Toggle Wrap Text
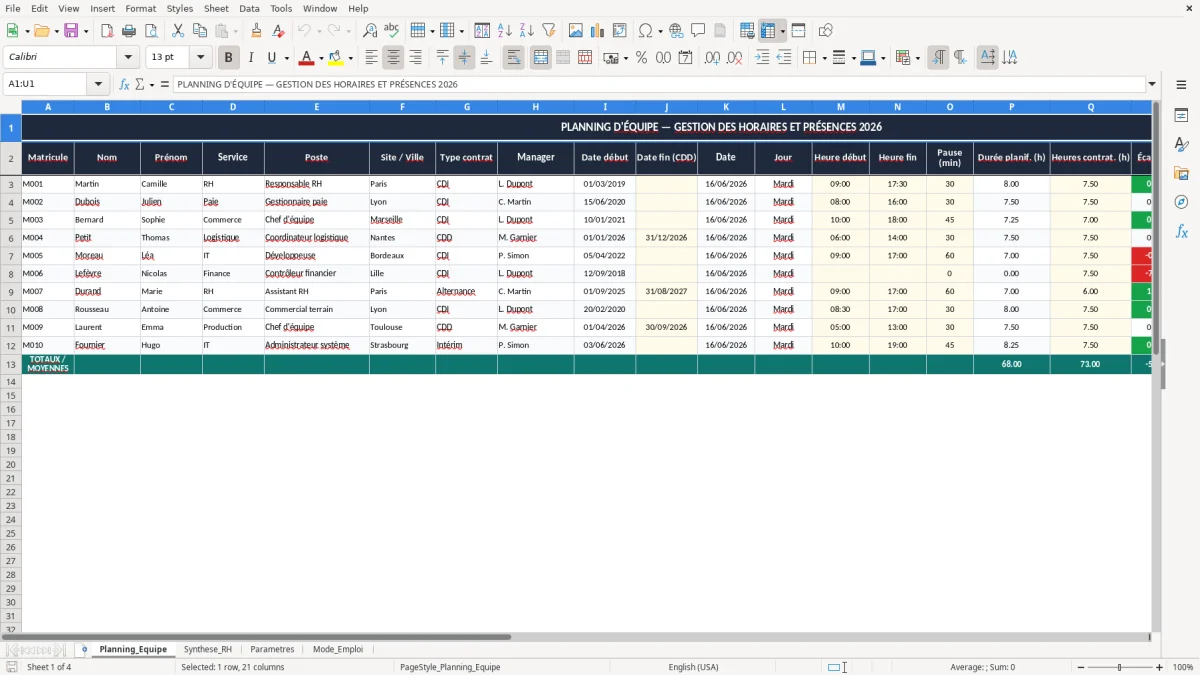Screen dimensions: 1200x675 coord(514,58)
